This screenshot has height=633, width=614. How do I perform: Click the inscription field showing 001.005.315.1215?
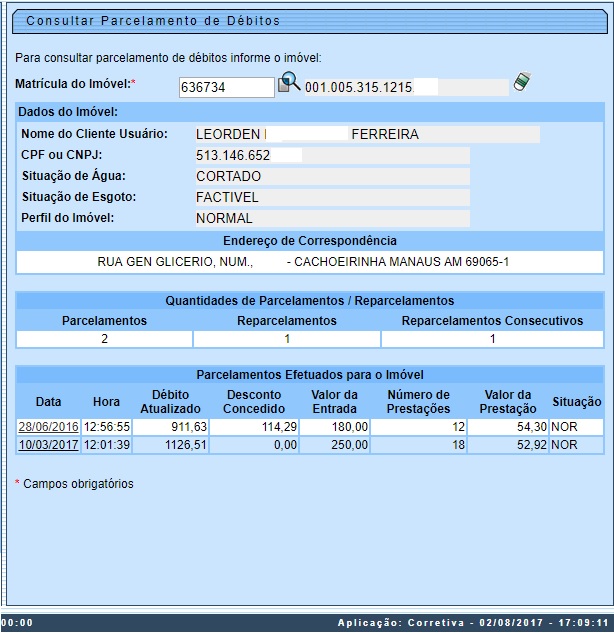(406, 88)
